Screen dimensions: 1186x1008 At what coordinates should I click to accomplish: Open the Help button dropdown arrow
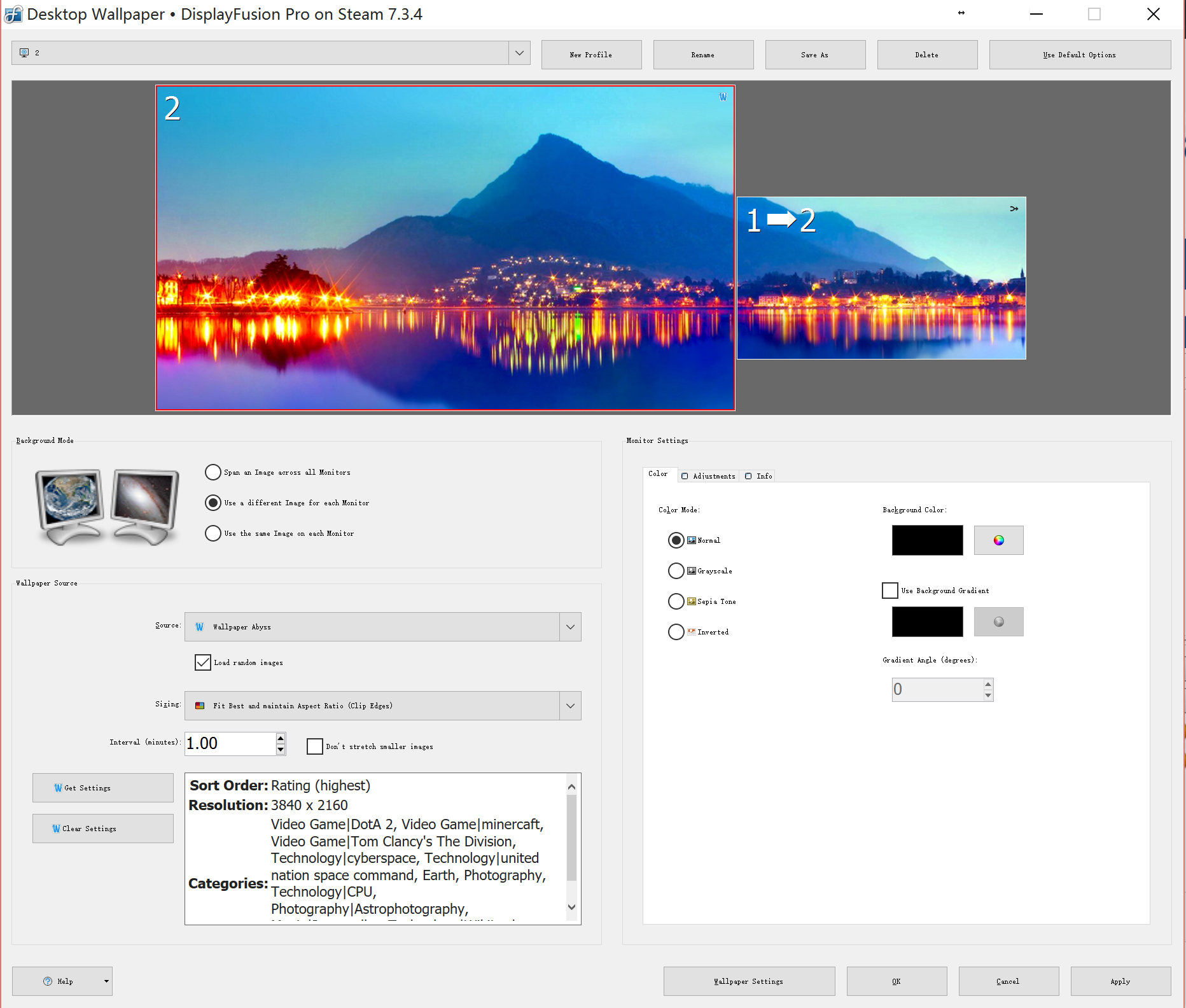(106, 981)
